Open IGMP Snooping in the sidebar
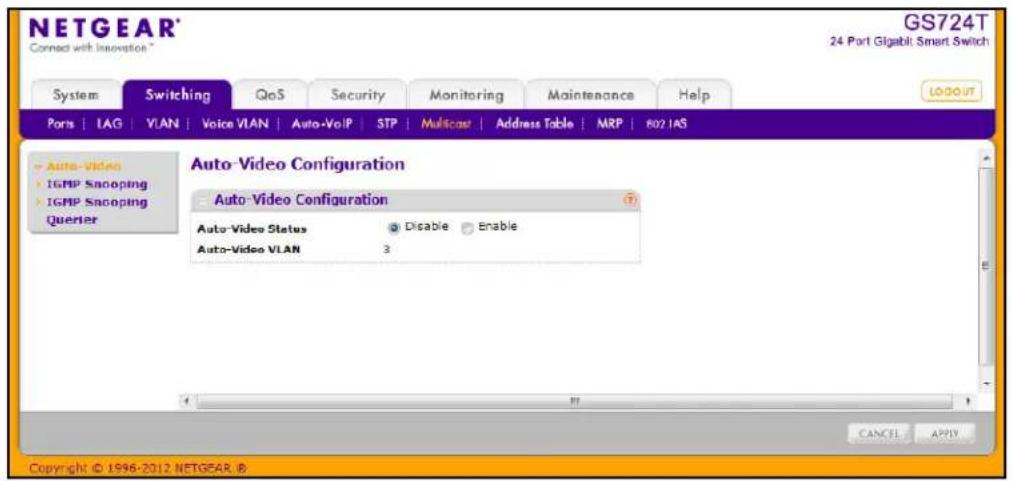The image size is (1012, 481). click(96, 185)
